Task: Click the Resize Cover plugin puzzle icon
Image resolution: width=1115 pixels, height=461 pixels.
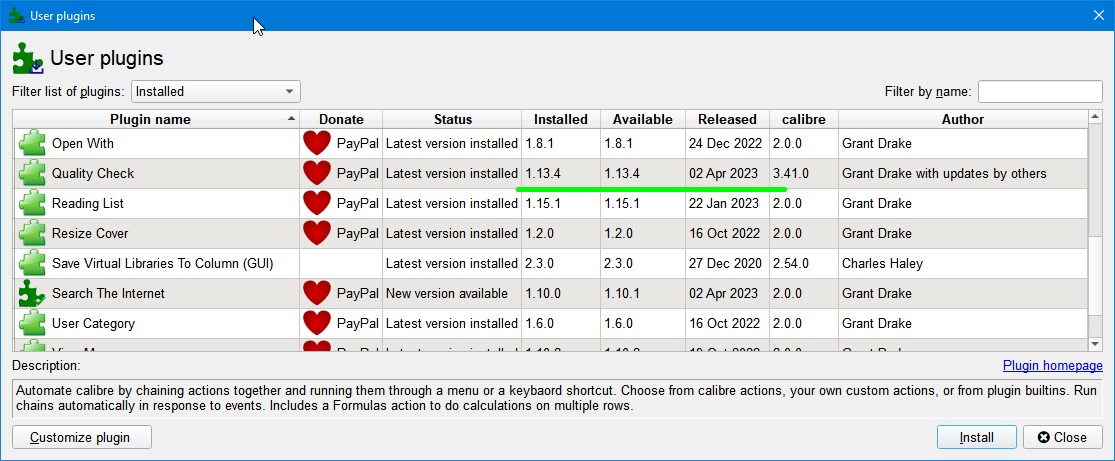Action: pos(31,233)
